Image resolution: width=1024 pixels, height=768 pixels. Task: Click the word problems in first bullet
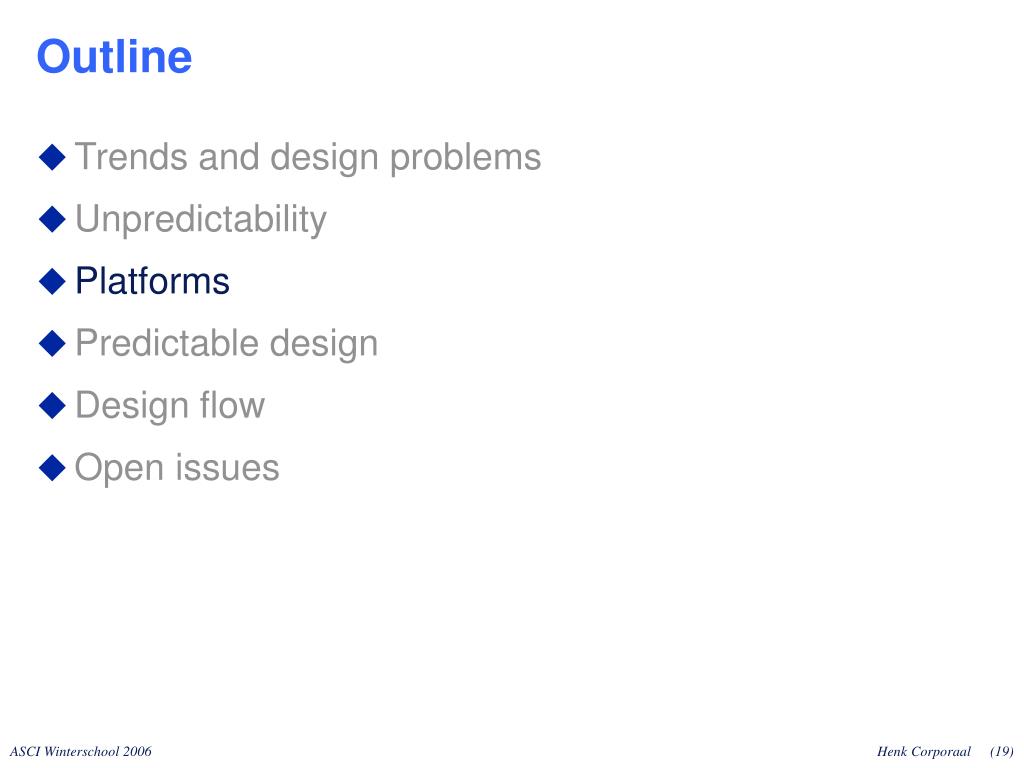coord(466,158)
